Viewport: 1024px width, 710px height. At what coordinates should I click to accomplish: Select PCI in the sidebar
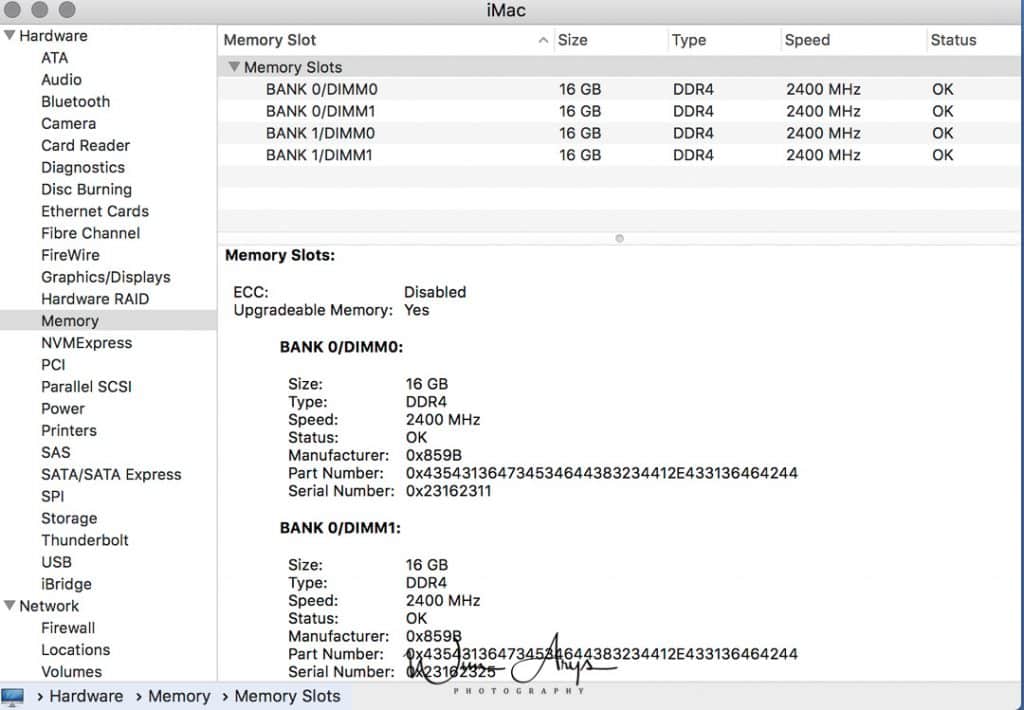coord(53,364)
